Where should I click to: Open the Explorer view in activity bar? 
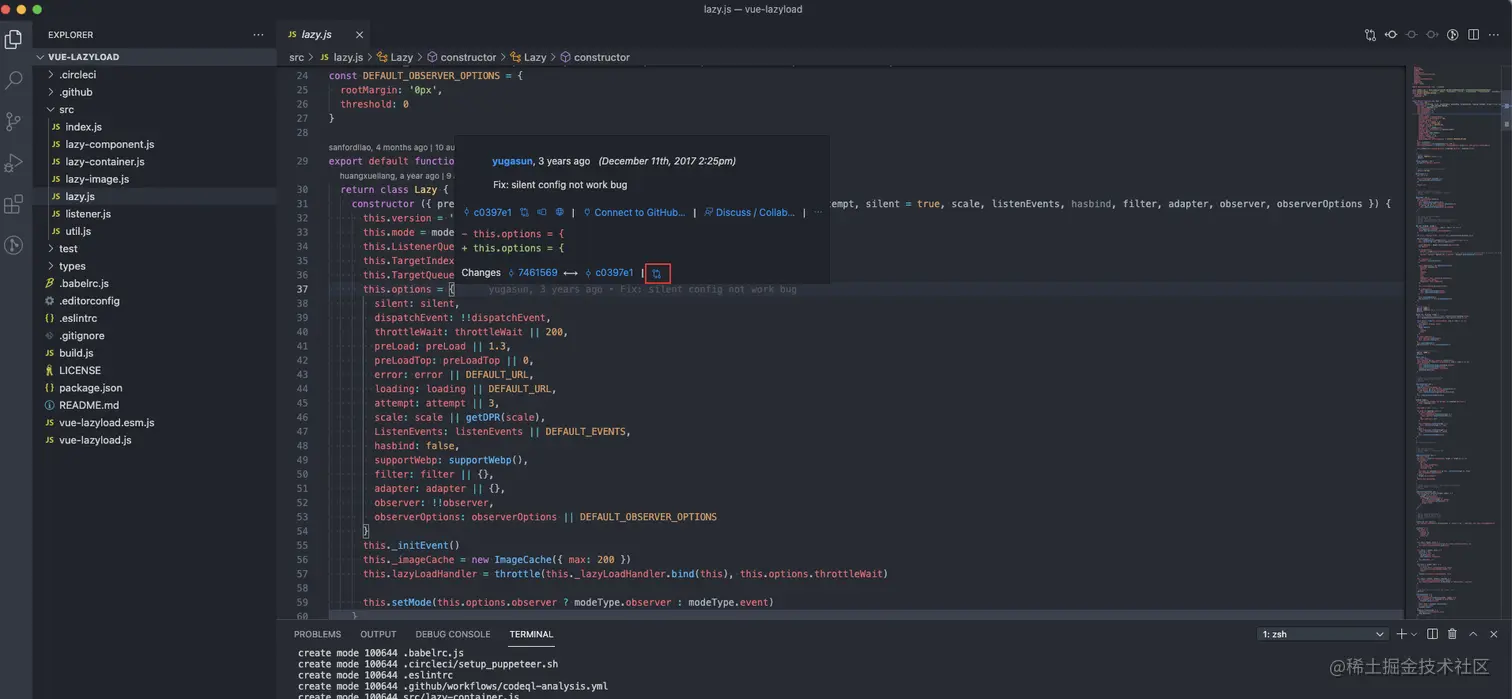tap(14, 40)
